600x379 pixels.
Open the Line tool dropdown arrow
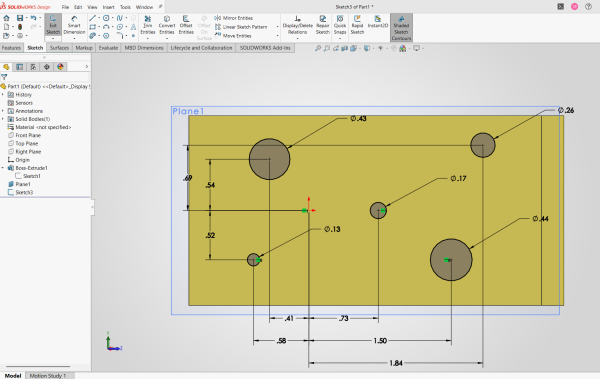coord(99,18)
